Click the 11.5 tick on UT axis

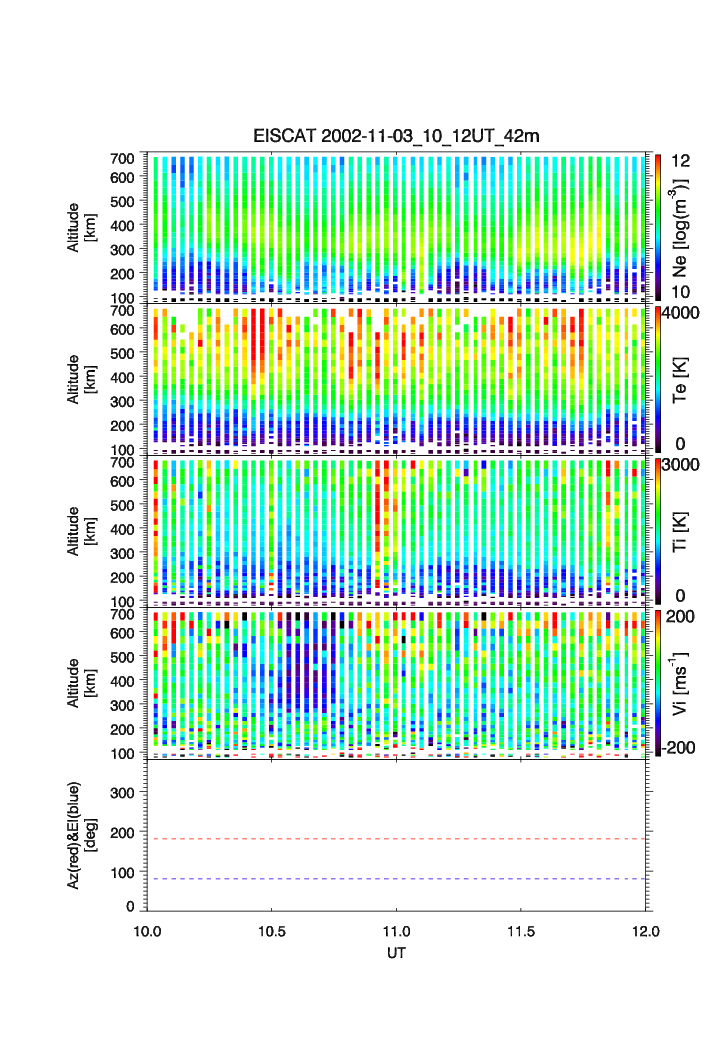[521, 931]
